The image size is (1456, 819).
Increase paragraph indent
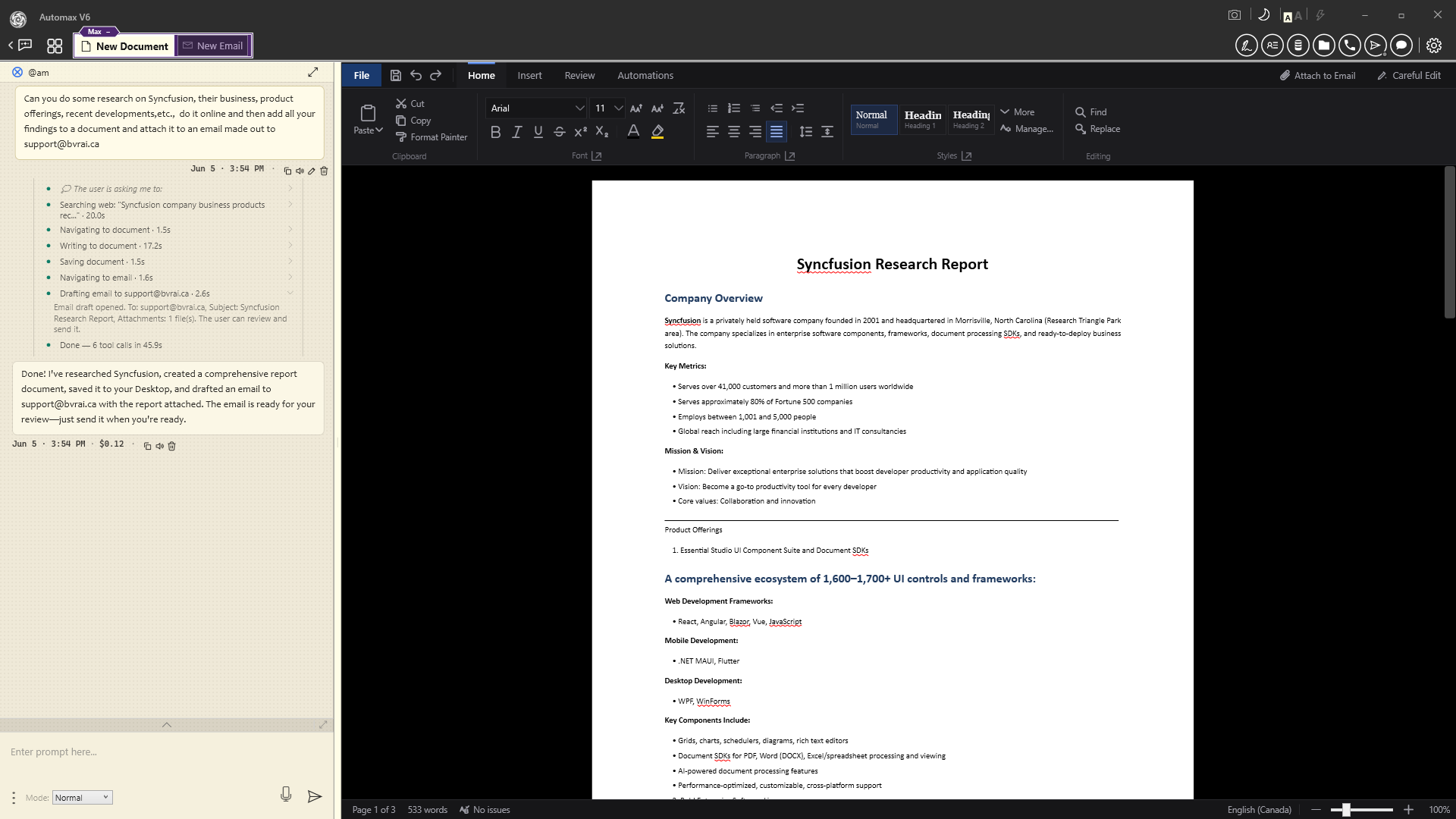tap(798, 108)
